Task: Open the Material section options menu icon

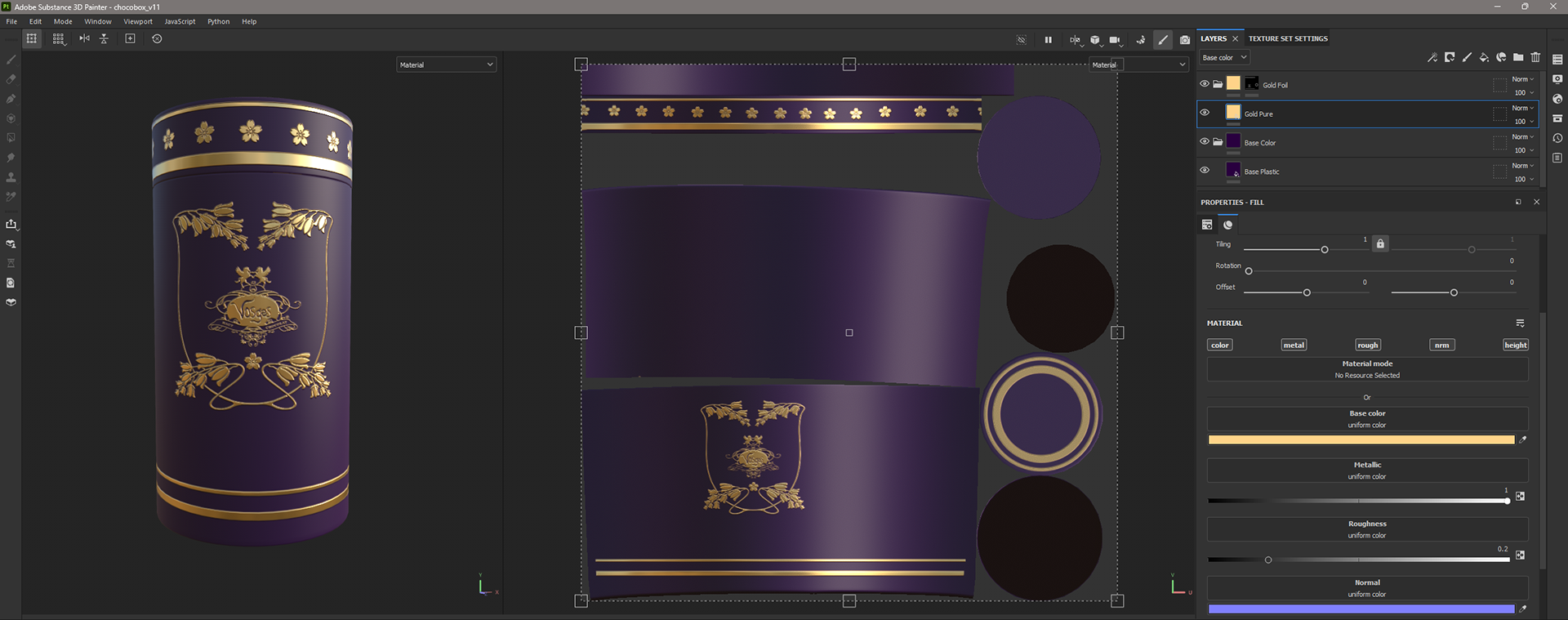Action: tap(1520, 323)
